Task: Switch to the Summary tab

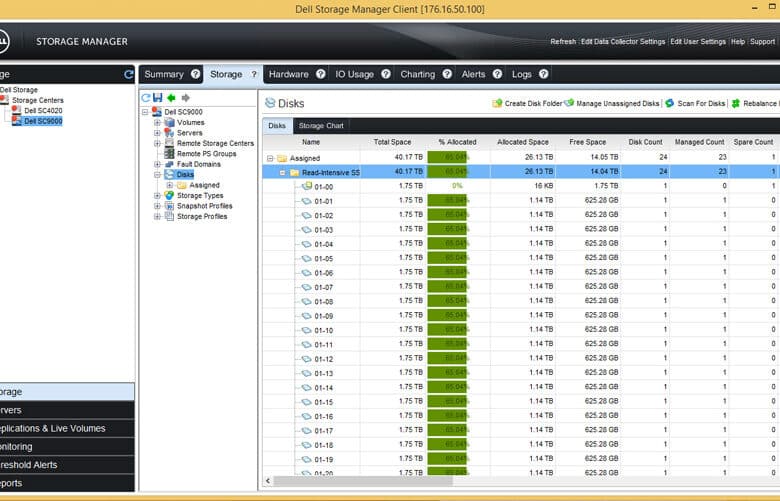Action: pos(164,74)
